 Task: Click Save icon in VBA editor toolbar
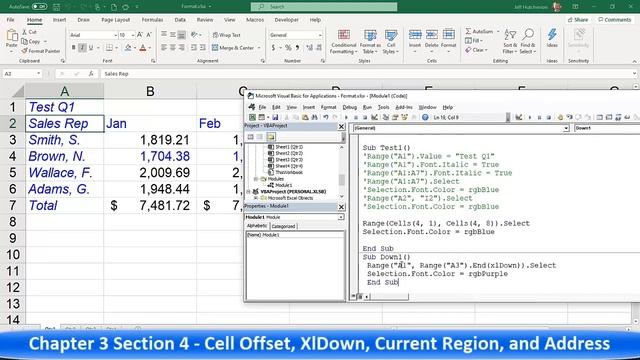click(275, 117)
